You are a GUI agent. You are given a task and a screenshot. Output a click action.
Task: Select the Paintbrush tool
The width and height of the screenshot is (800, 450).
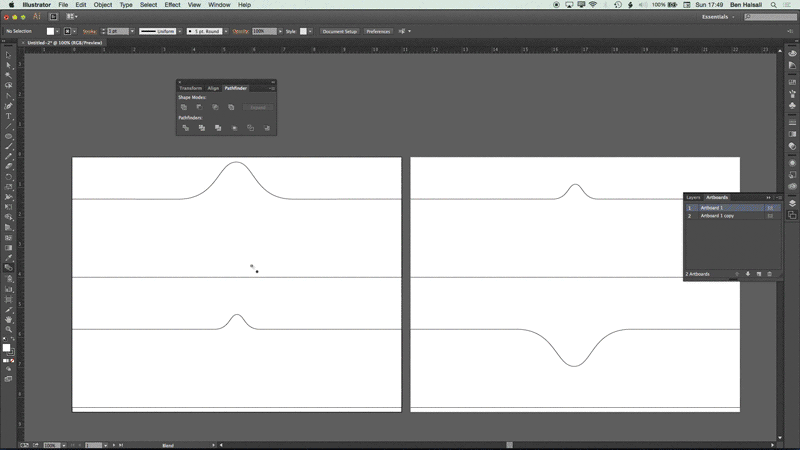[x=8, y=146]
